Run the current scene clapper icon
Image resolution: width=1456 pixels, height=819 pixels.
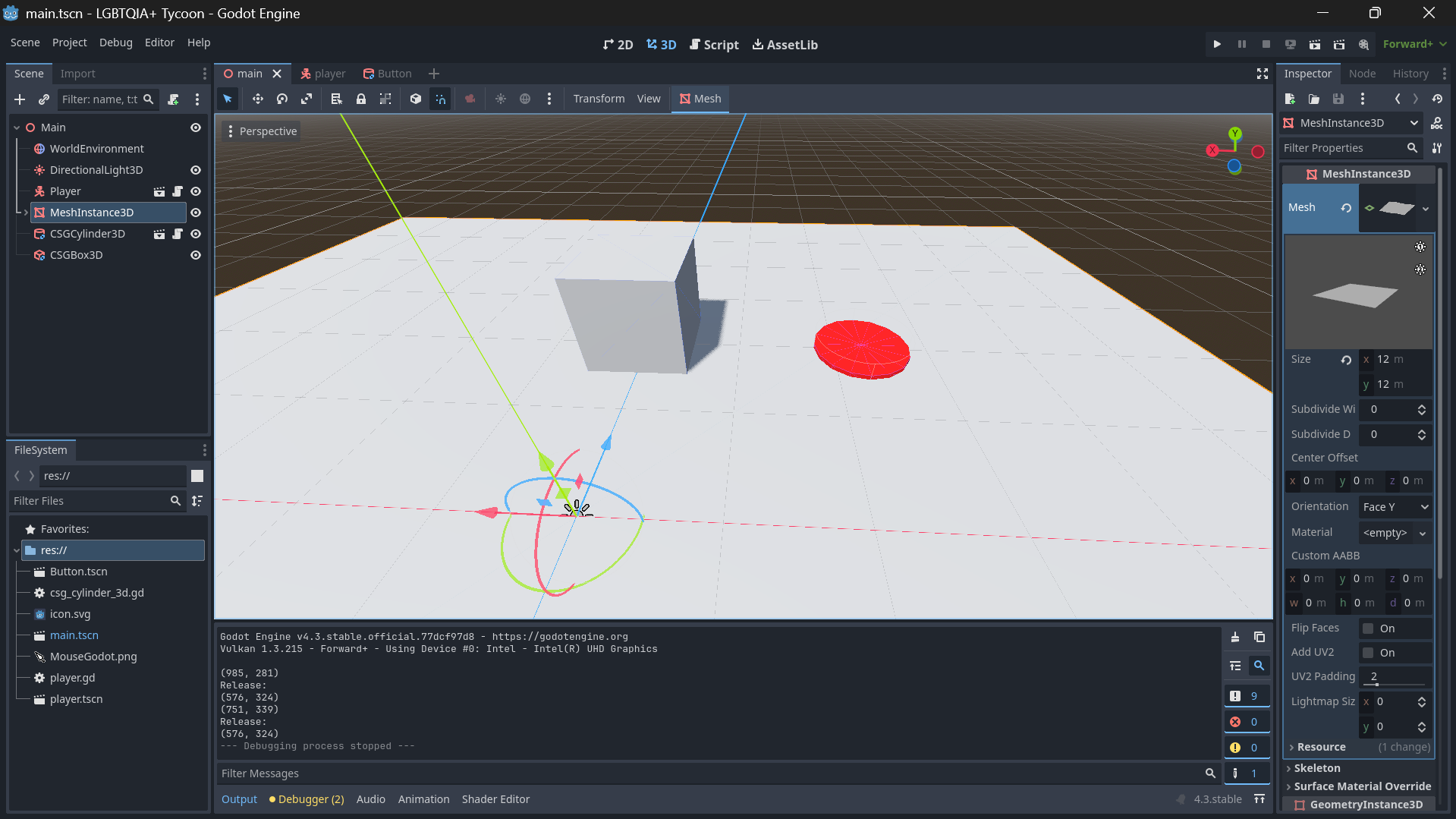[x=1315, y=44]
